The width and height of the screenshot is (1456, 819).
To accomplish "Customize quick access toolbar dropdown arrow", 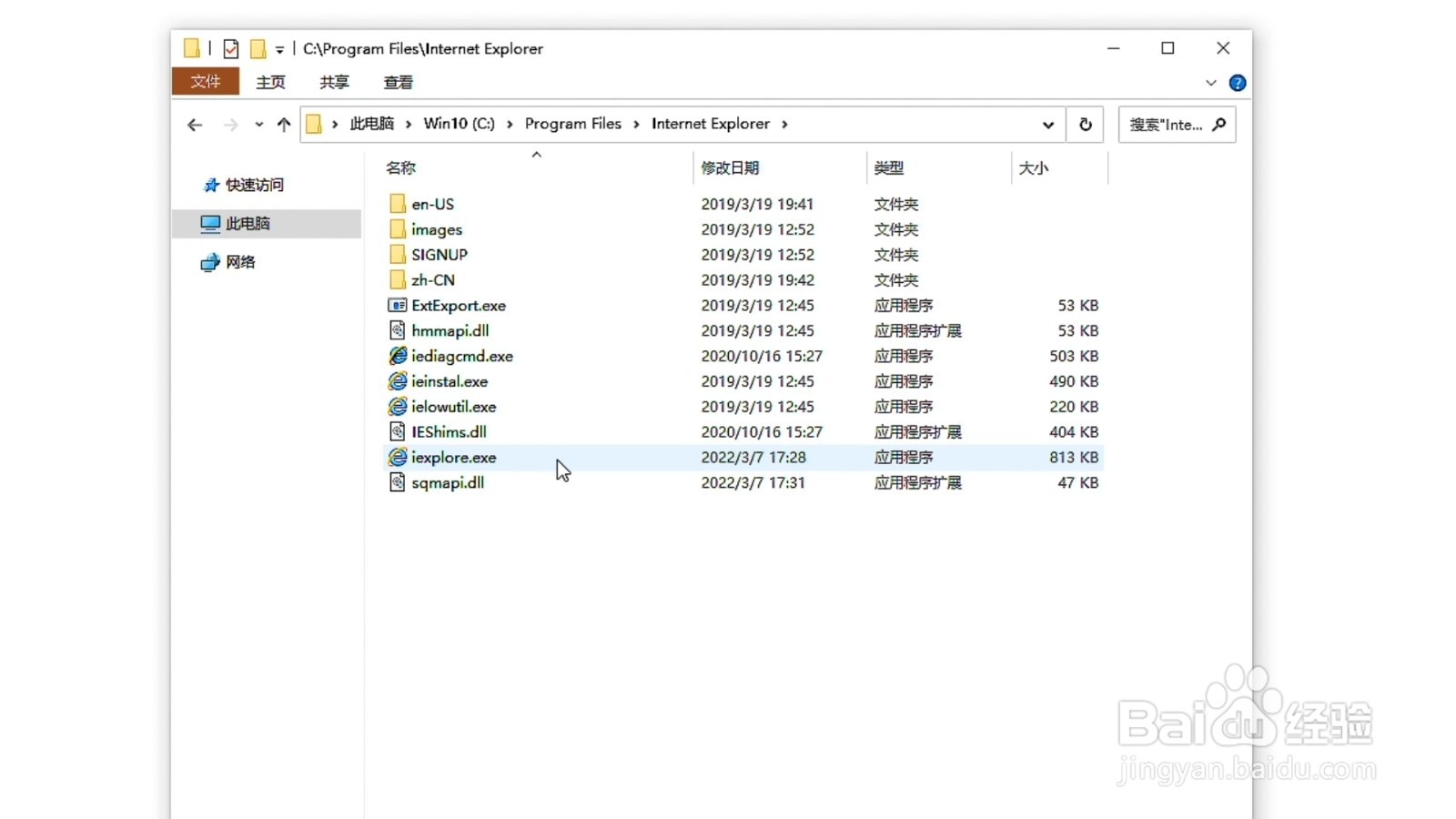I will 279,50.
